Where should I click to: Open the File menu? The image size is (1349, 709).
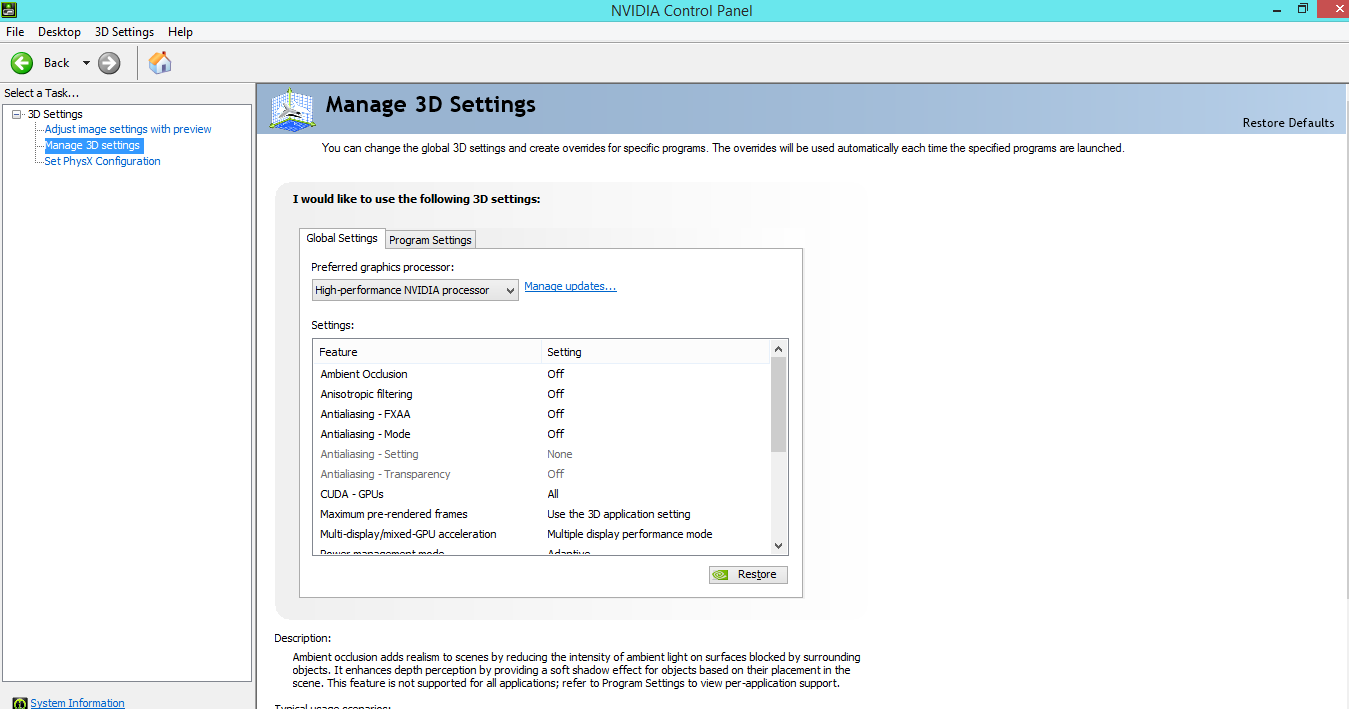coord(15,32)
